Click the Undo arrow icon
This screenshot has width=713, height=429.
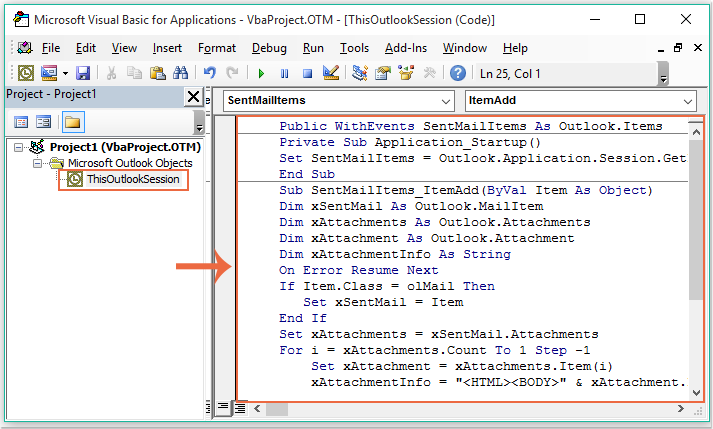coord(209,72)
